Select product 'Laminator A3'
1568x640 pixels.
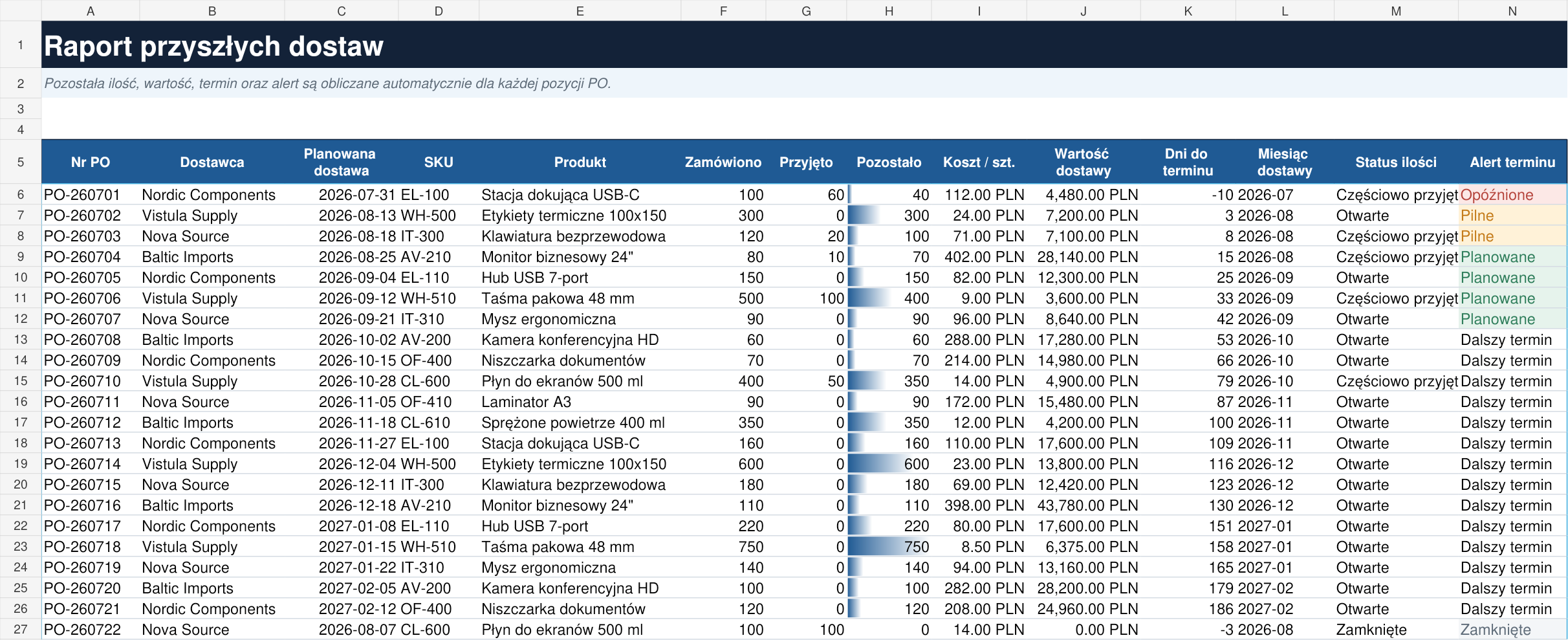[580, 402]
